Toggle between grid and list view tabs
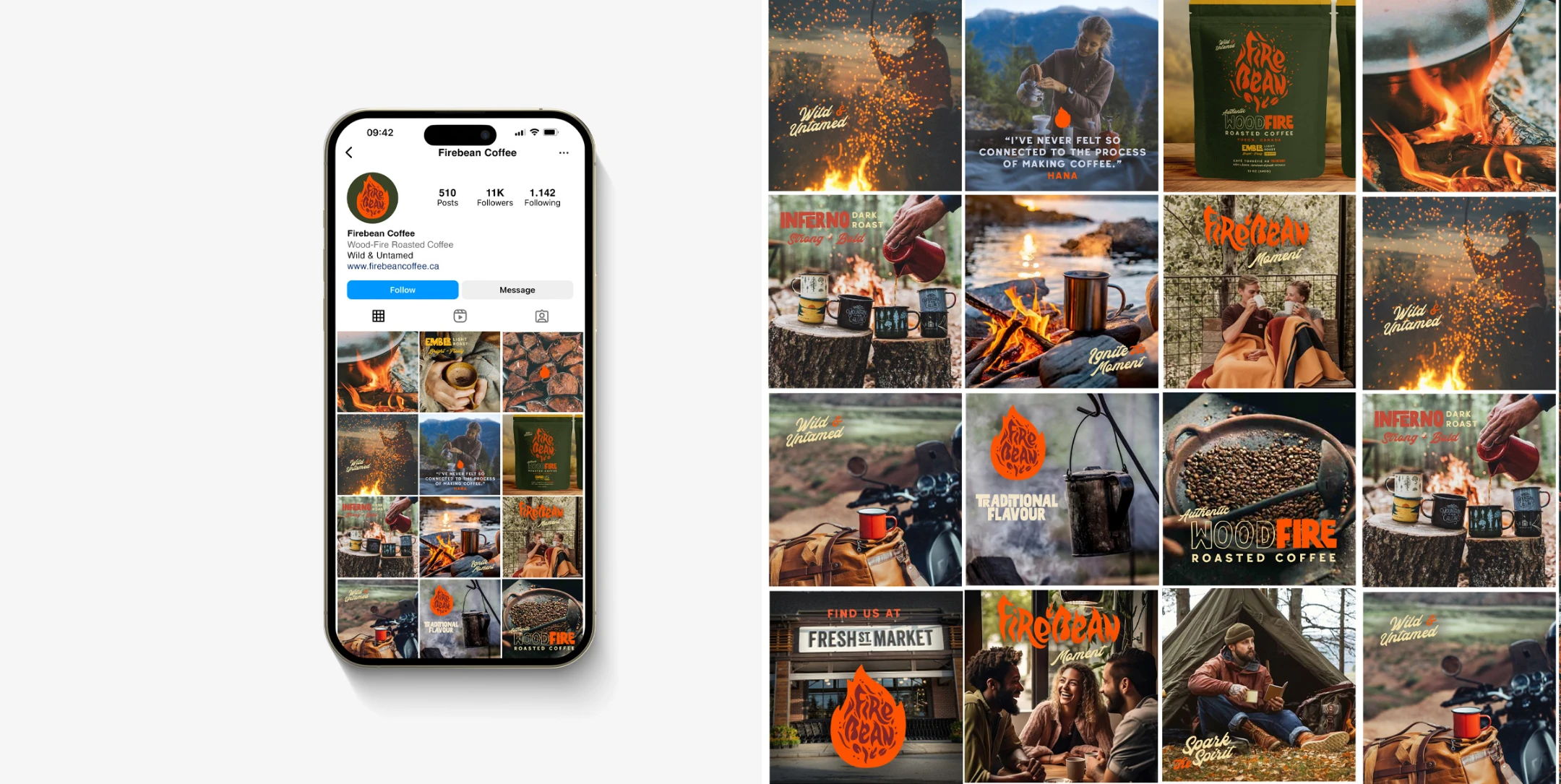The image size is (1561, 784). click(x=378, y=315)
